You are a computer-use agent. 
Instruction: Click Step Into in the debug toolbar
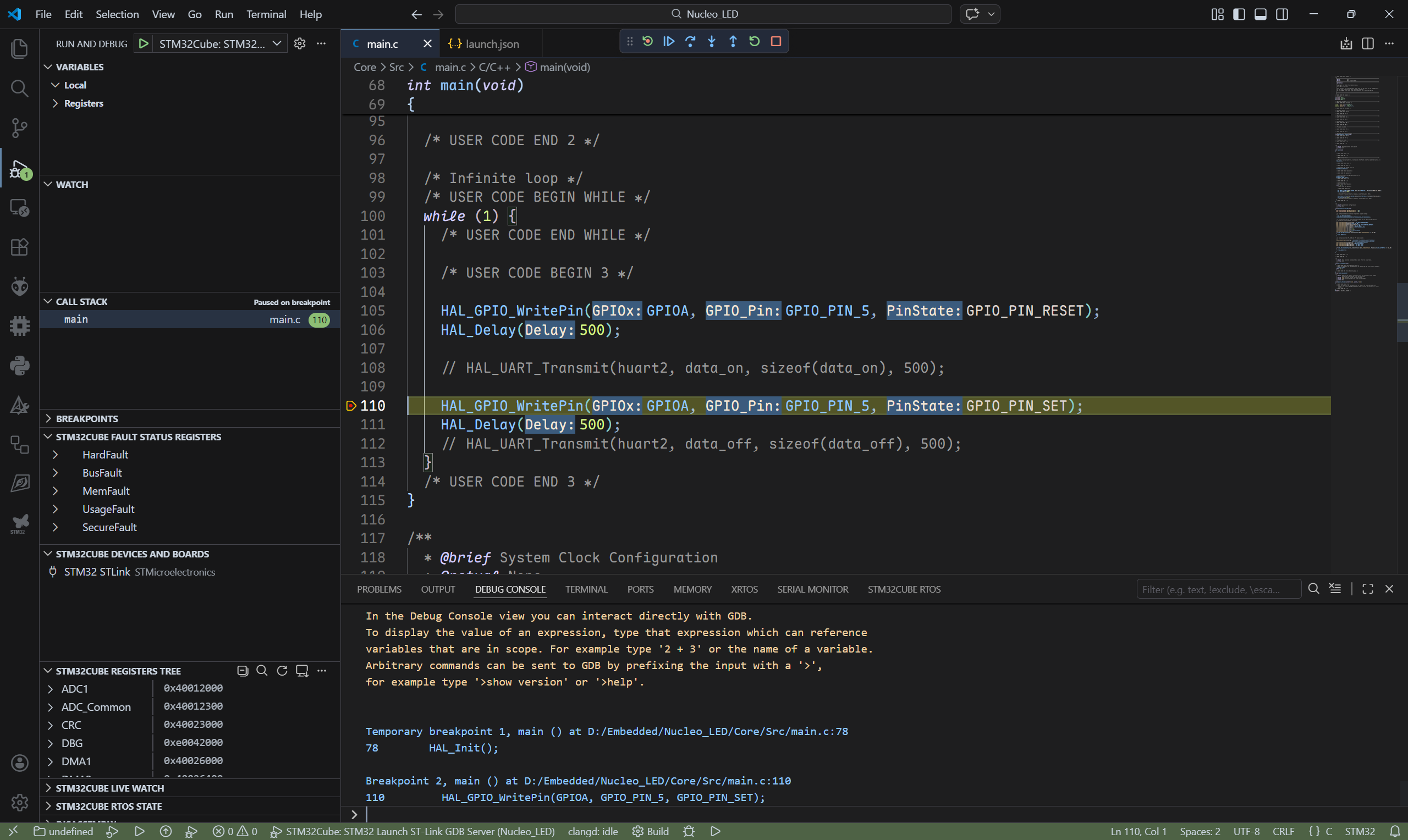[712, 41]
